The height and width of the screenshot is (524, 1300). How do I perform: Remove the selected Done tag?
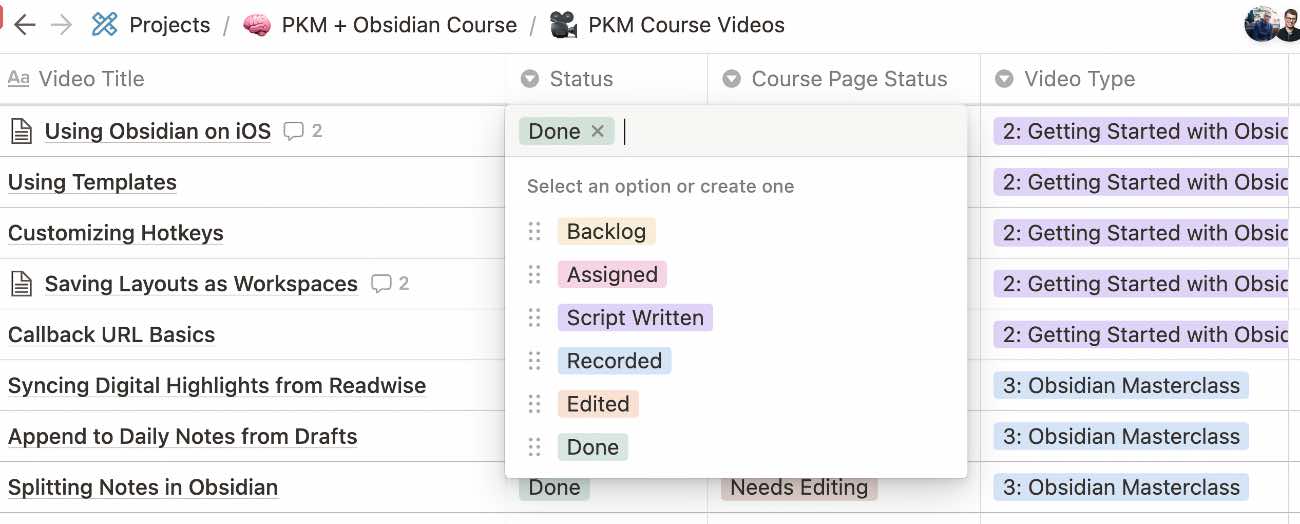597,131
